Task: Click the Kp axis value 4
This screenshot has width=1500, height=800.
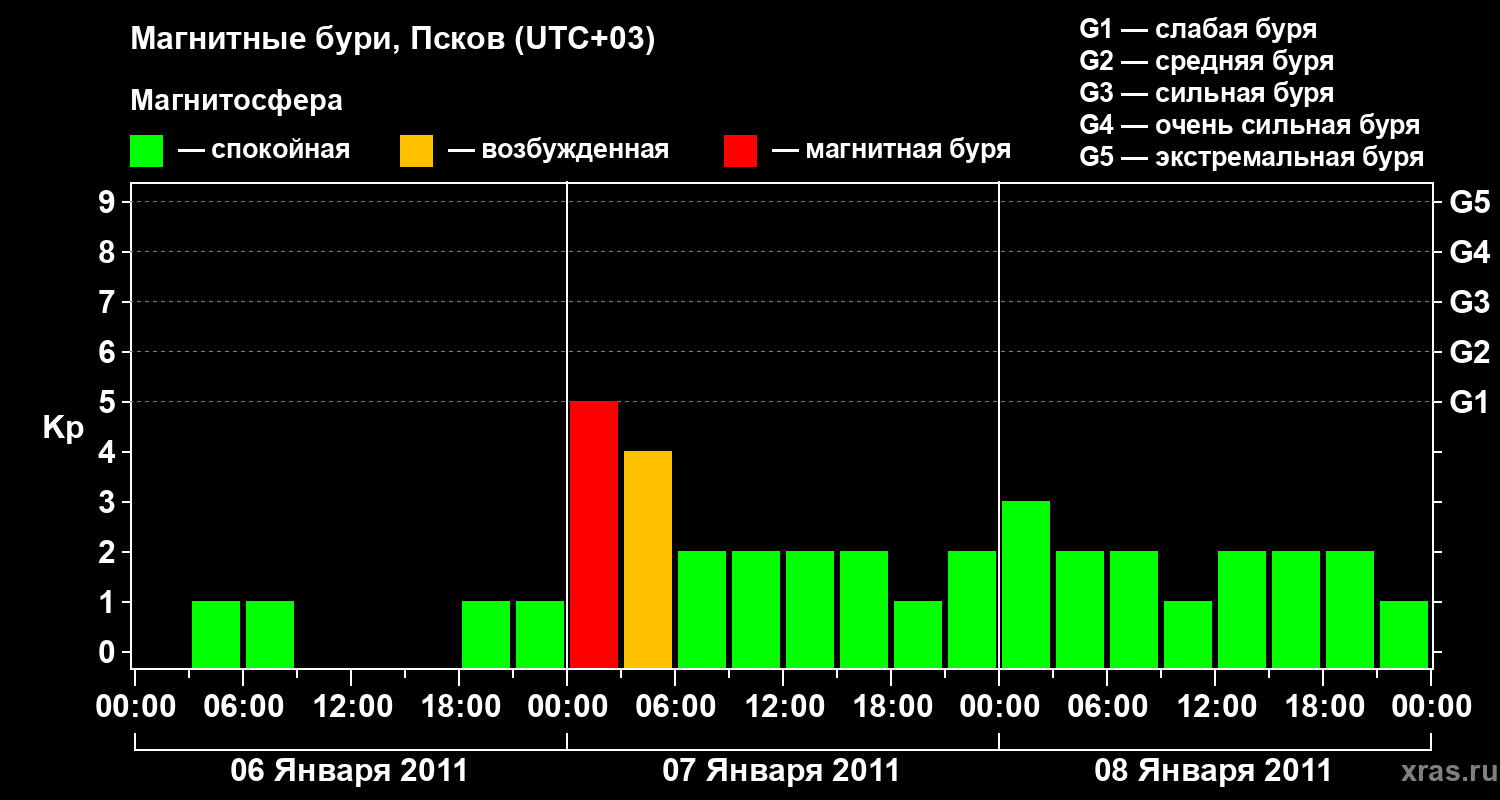Action: pos(108,452)
